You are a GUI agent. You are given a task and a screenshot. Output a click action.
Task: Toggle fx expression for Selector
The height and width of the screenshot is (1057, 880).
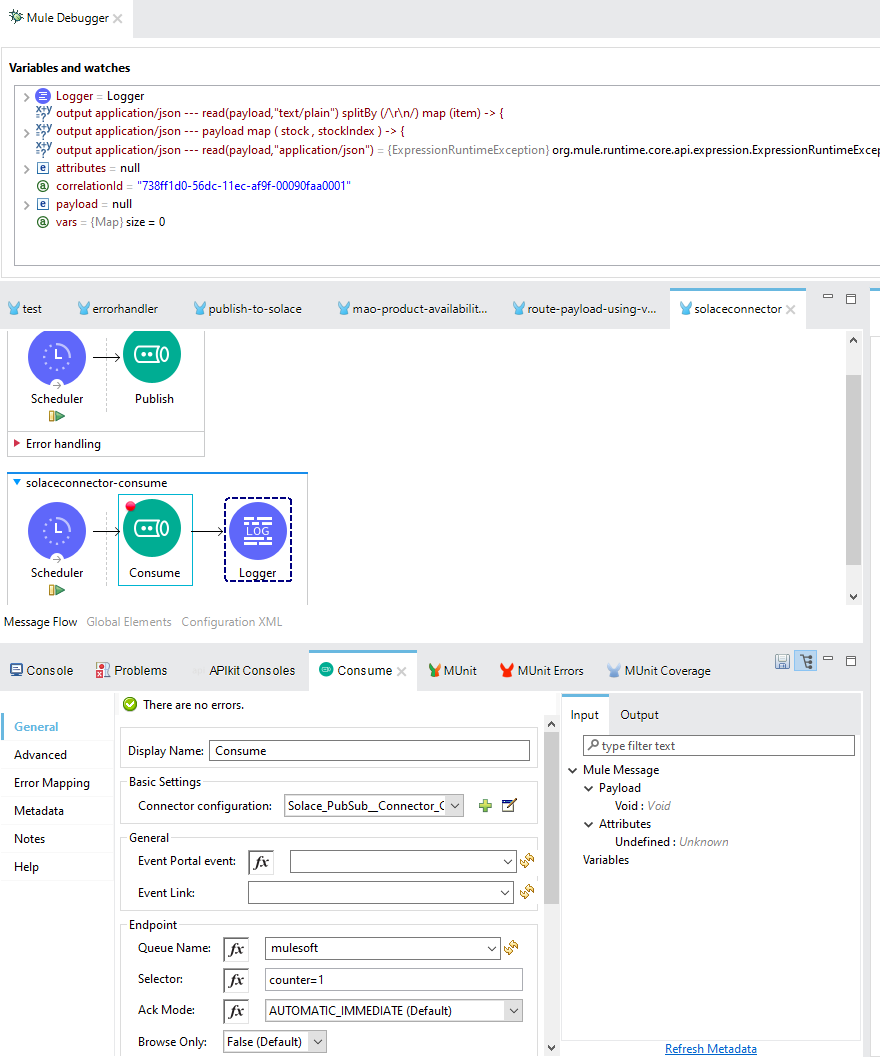pos(236,979)
